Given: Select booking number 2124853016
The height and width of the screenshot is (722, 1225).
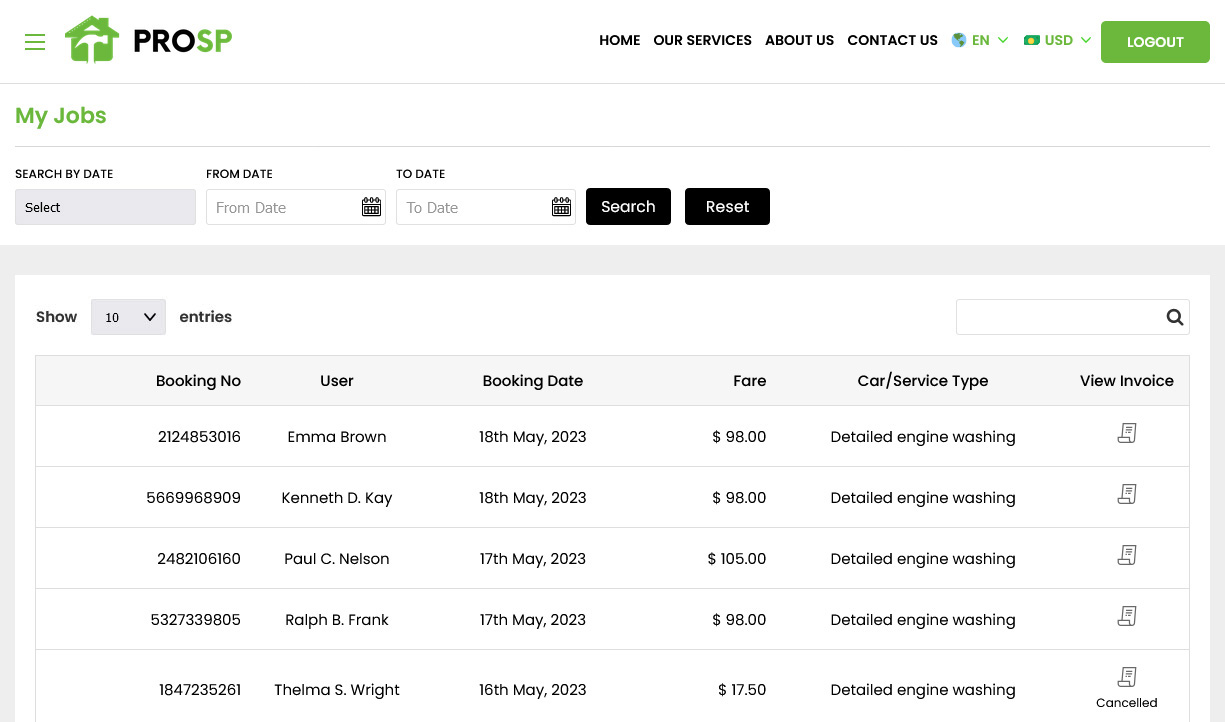Looking at the screenshot, I should [x=199, y=437].
